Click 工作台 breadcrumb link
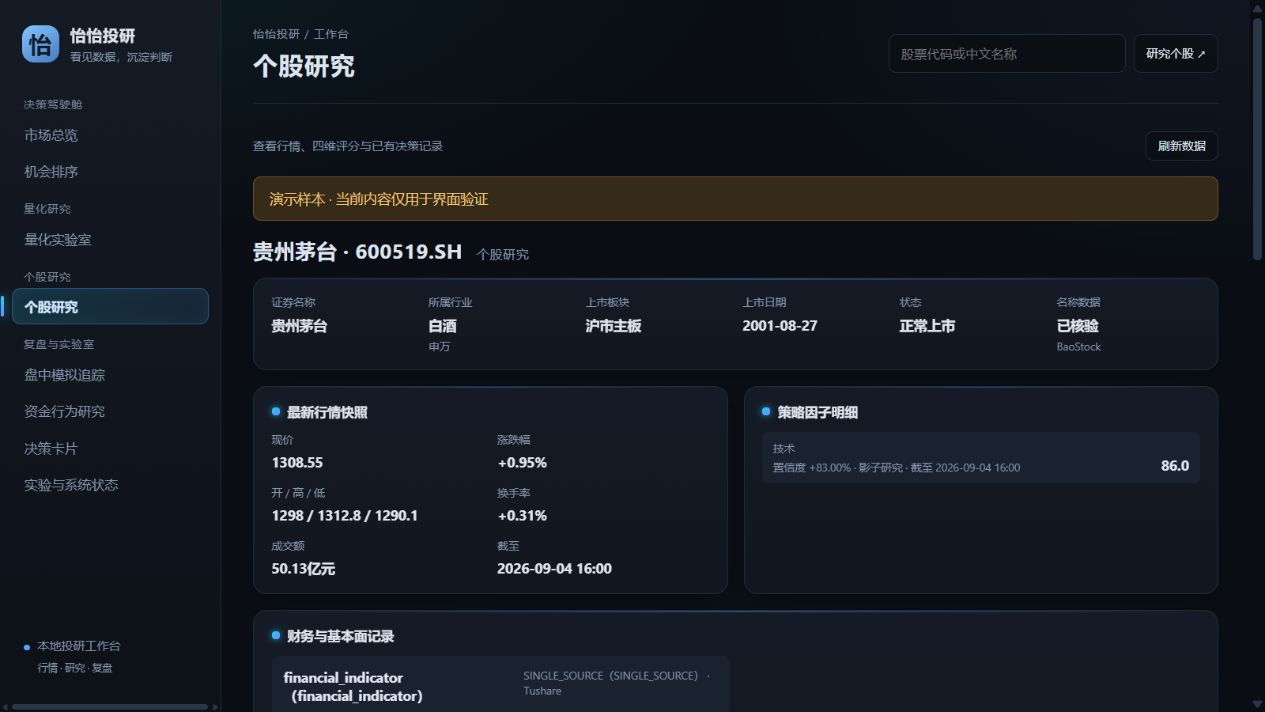 tap(331, 34)
